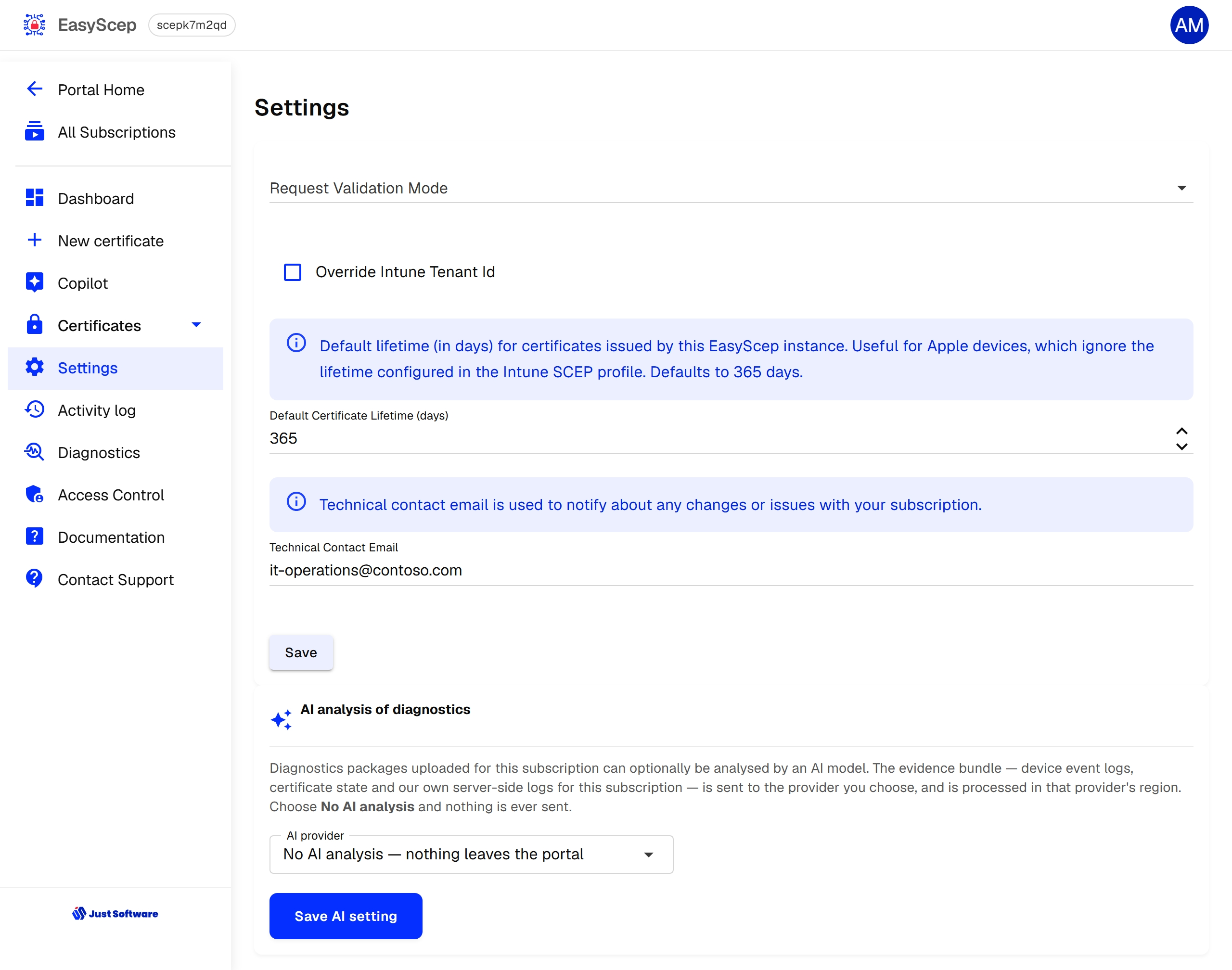This screenshot has width=1232, height=970.
Task: Increase the certificate lifetime with the up arrow
Action: [1181, 431]
